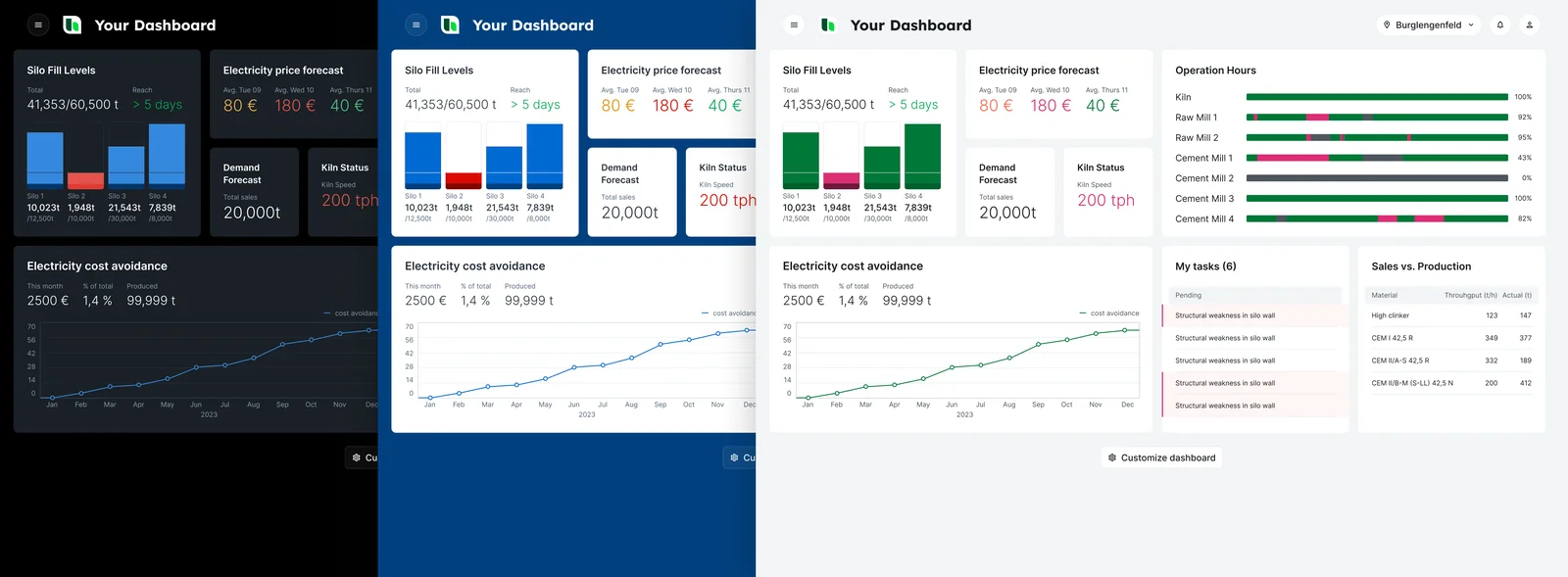The image size is (1568, 577).
Task: Click Electricity price forecast heading in light theme
Action: pyautogui.click(x=1039, y=71)
